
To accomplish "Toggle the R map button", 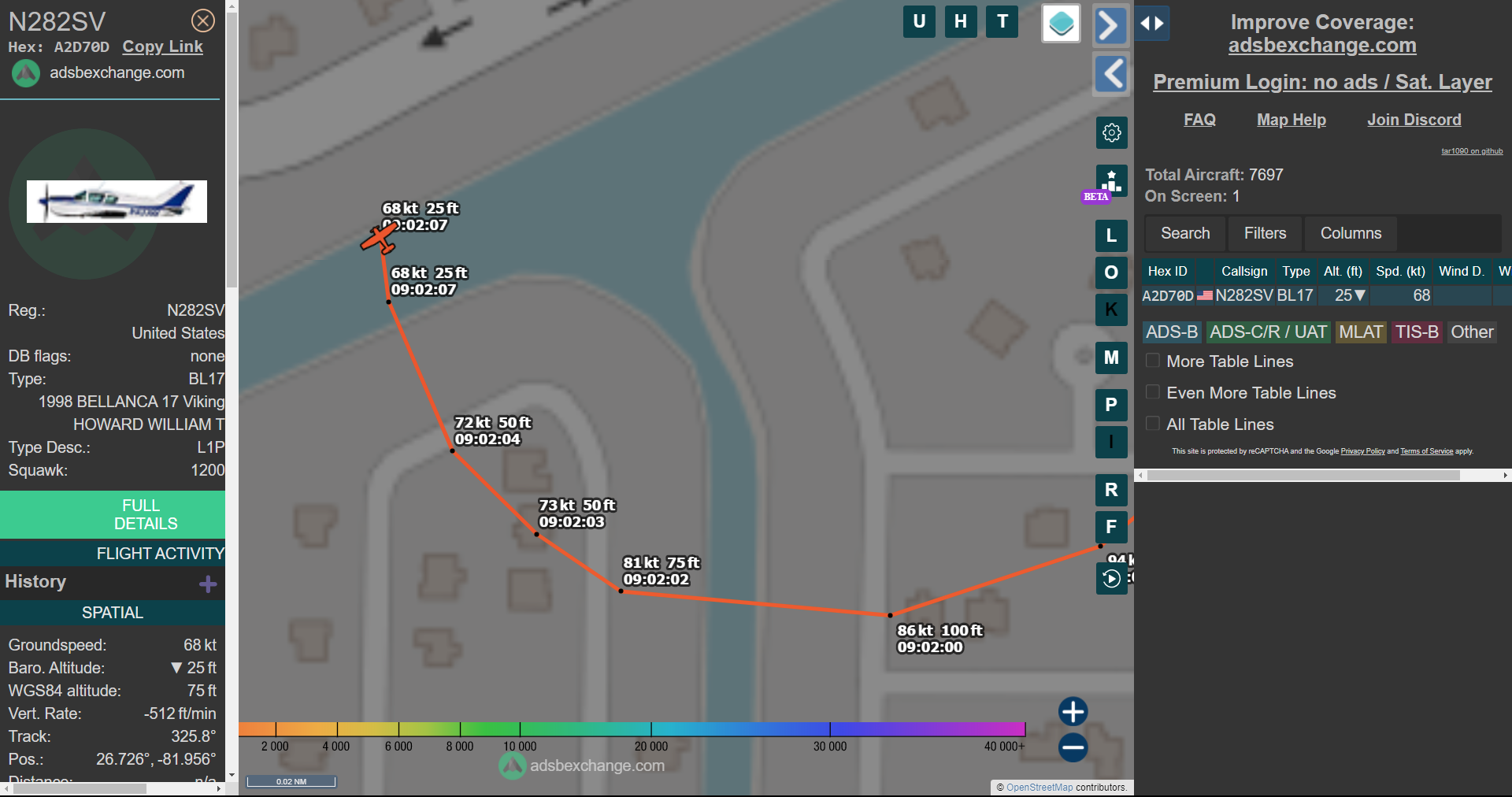I will pos(1111,490).
